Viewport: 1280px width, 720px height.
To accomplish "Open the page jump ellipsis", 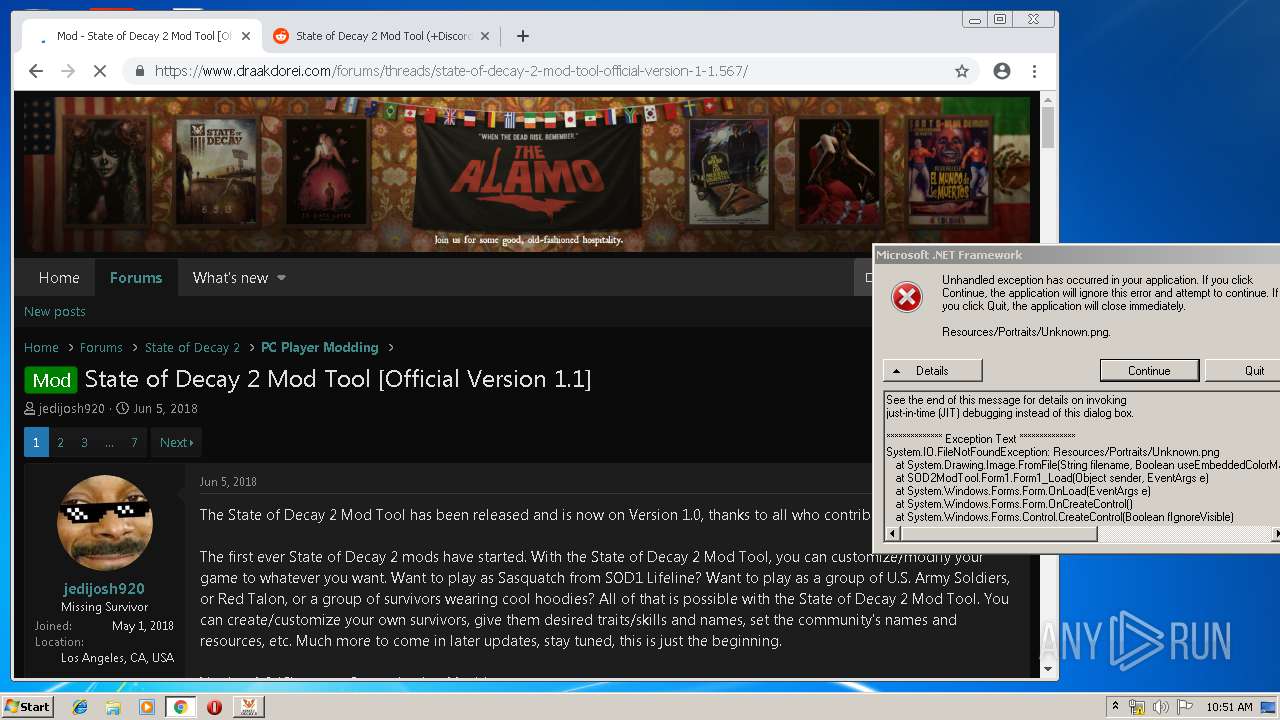I will pyautogui.click(x=109, y=442).
